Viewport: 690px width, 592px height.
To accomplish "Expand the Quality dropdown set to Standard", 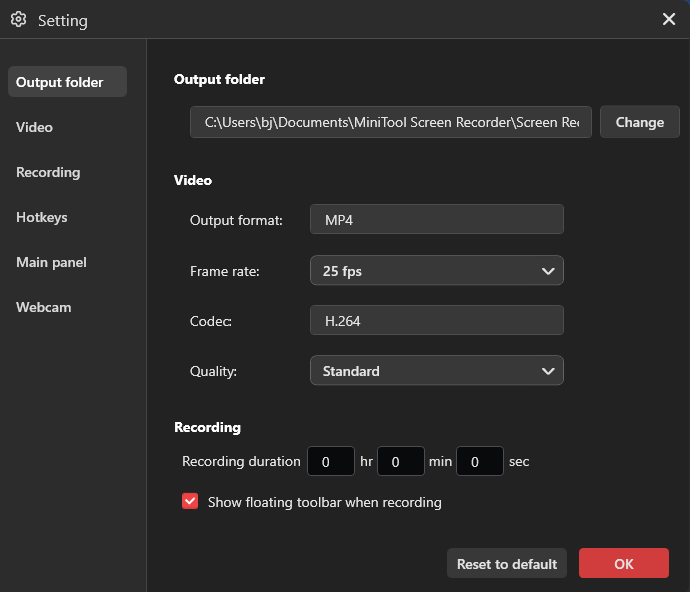I will (x=437, y=371).
